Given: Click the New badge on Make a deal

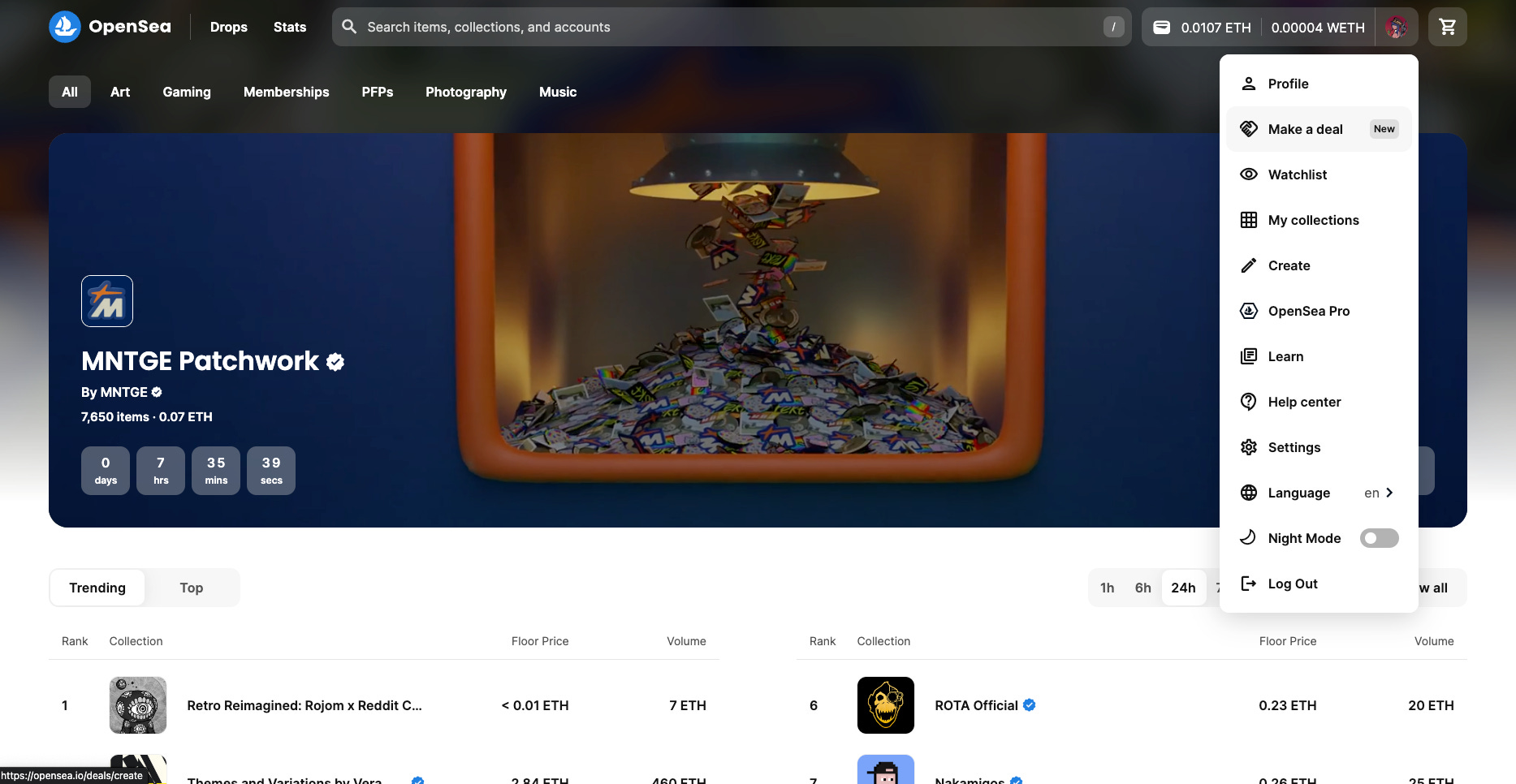Looking at the screenshot, I should pos(1384,129).
